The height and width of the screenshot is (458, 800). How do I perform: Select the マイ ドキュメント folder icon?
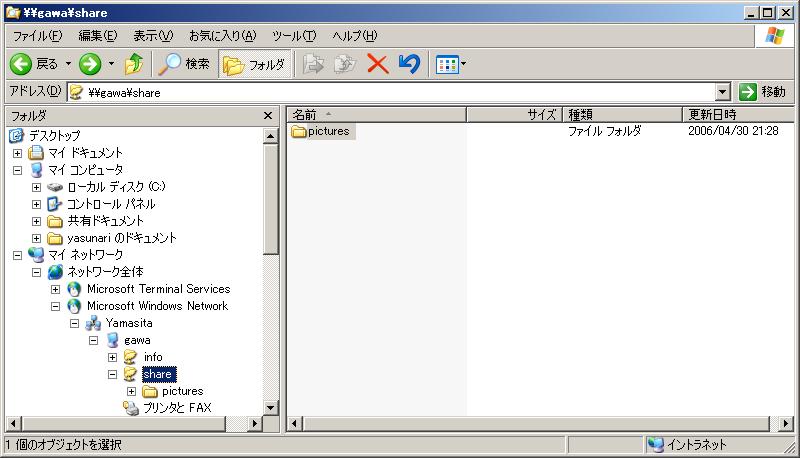[36, 152]
